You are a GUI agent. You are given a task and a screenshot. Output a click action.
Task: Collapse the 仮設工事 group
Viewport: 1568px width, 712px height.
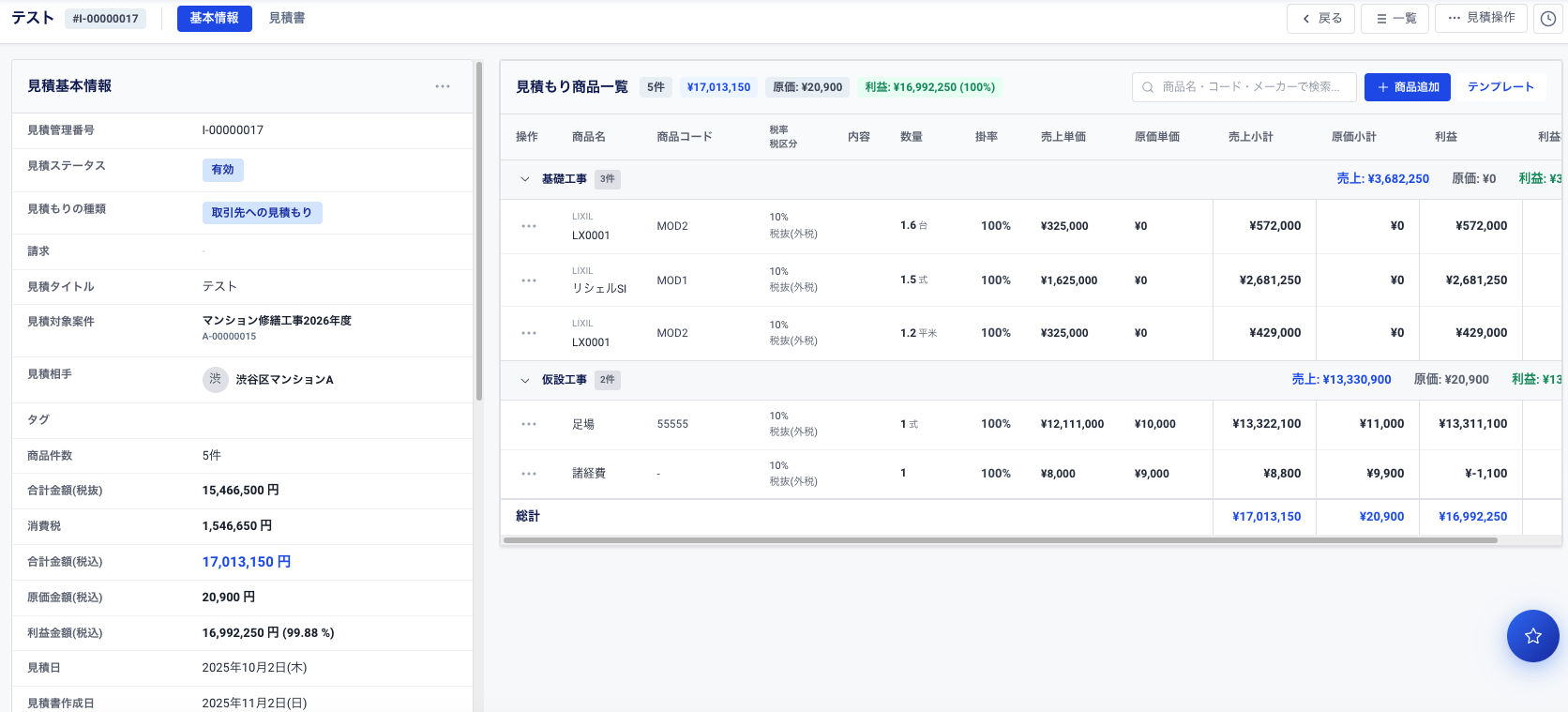(x=525, y=380)
